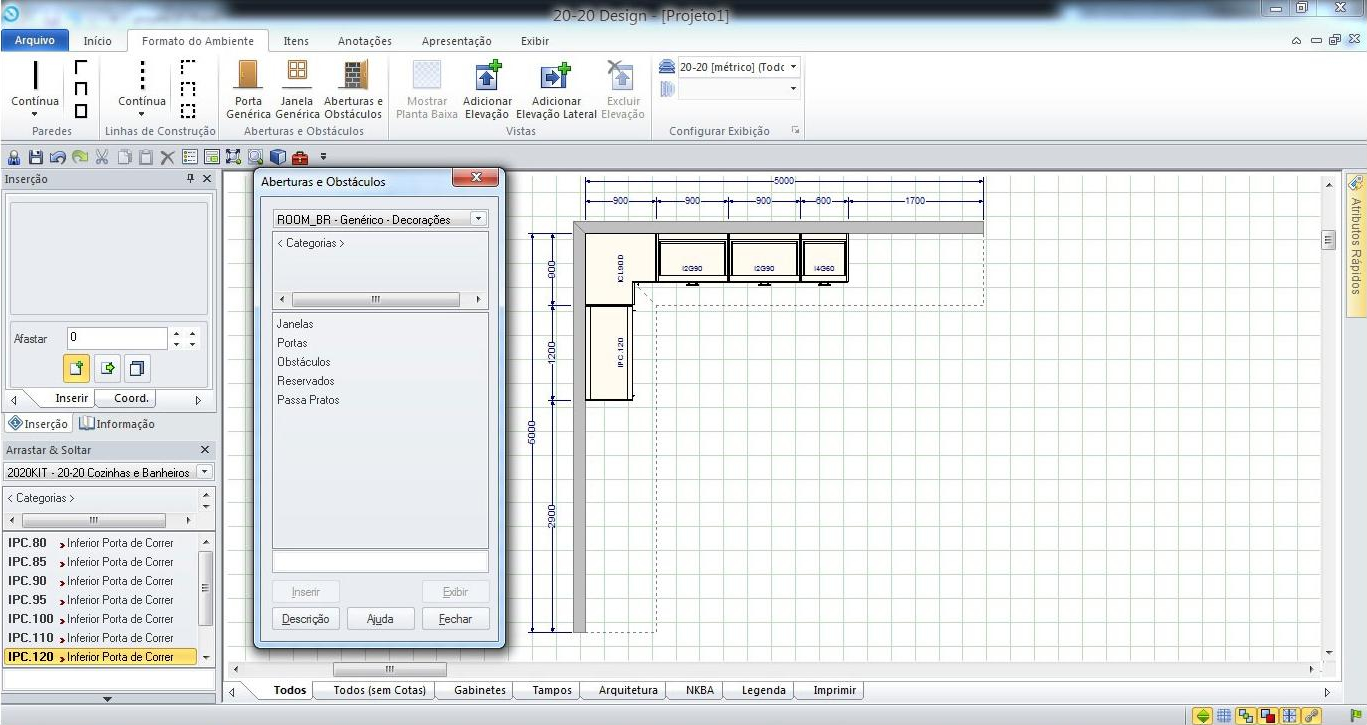Viewport: 1367px width, 725px height.
Task: Expand the Contínua construction line dropdown
Action: pyautogui.click(x=142, y=114)
